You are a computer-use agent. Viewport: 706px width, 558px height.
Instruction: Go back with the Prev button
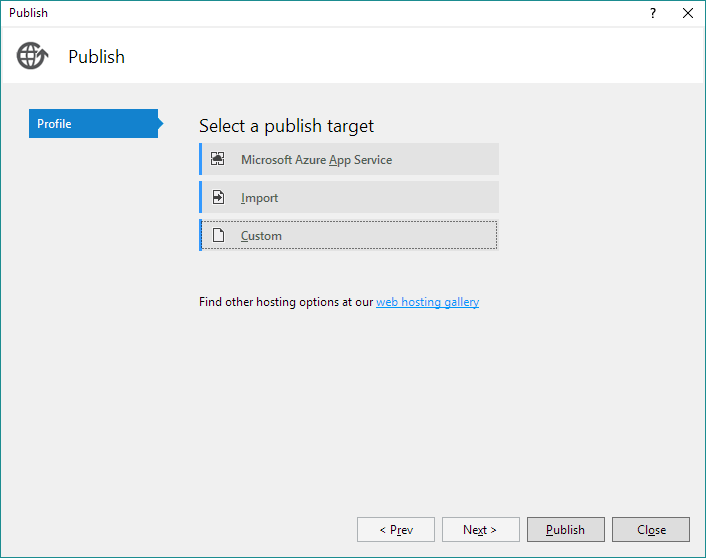(x=396, y=530)
